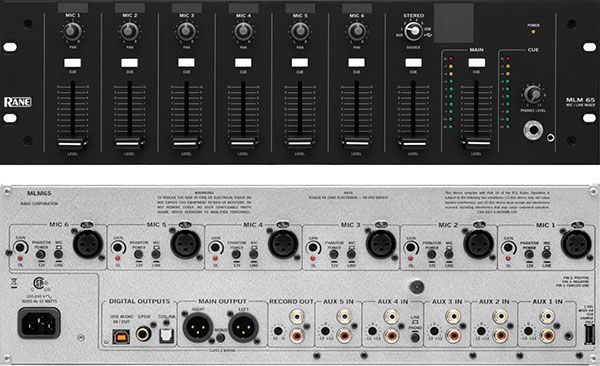
Task: Click the USB AUDIO IN/OUT port
Action: (x=121, y=337)
